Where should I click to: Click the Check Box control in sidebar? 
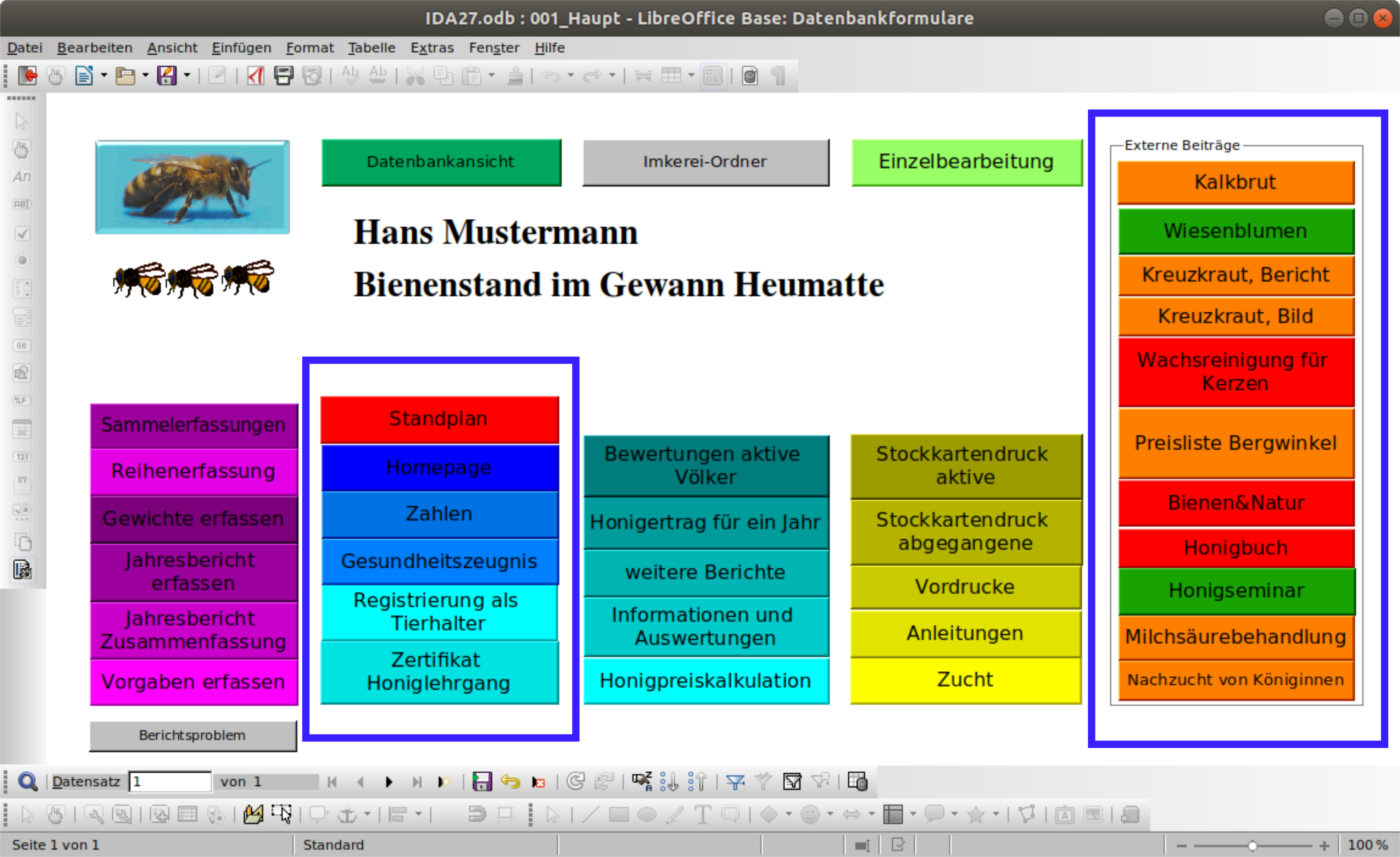tap(22, 234)
